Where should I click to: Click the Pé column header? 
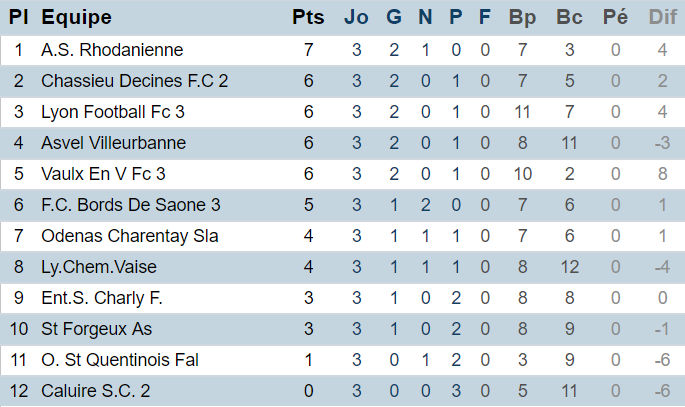click(616, 17)
